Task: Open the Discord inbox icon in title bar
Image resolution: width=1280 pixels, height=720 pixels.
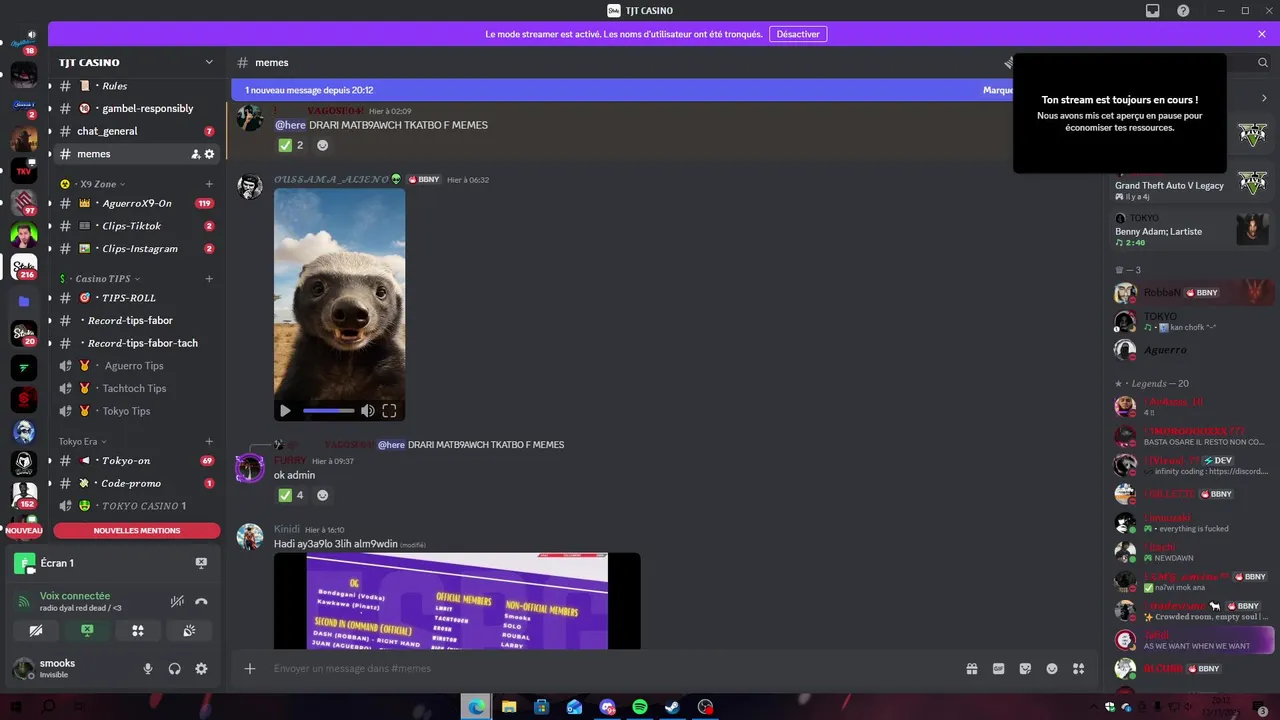Action: tap(1152, 11)
